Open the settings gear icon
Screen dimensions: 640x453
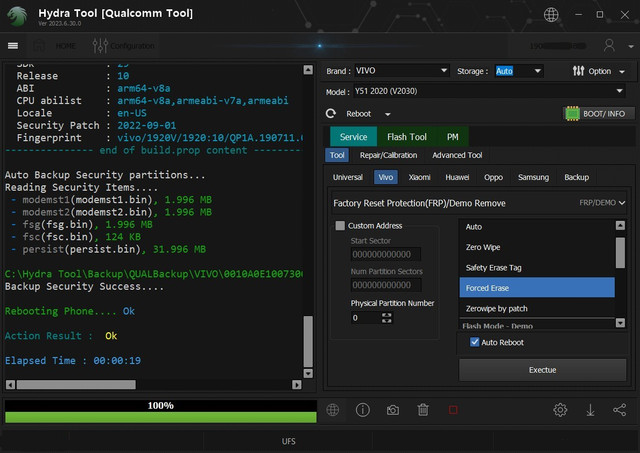560,409
